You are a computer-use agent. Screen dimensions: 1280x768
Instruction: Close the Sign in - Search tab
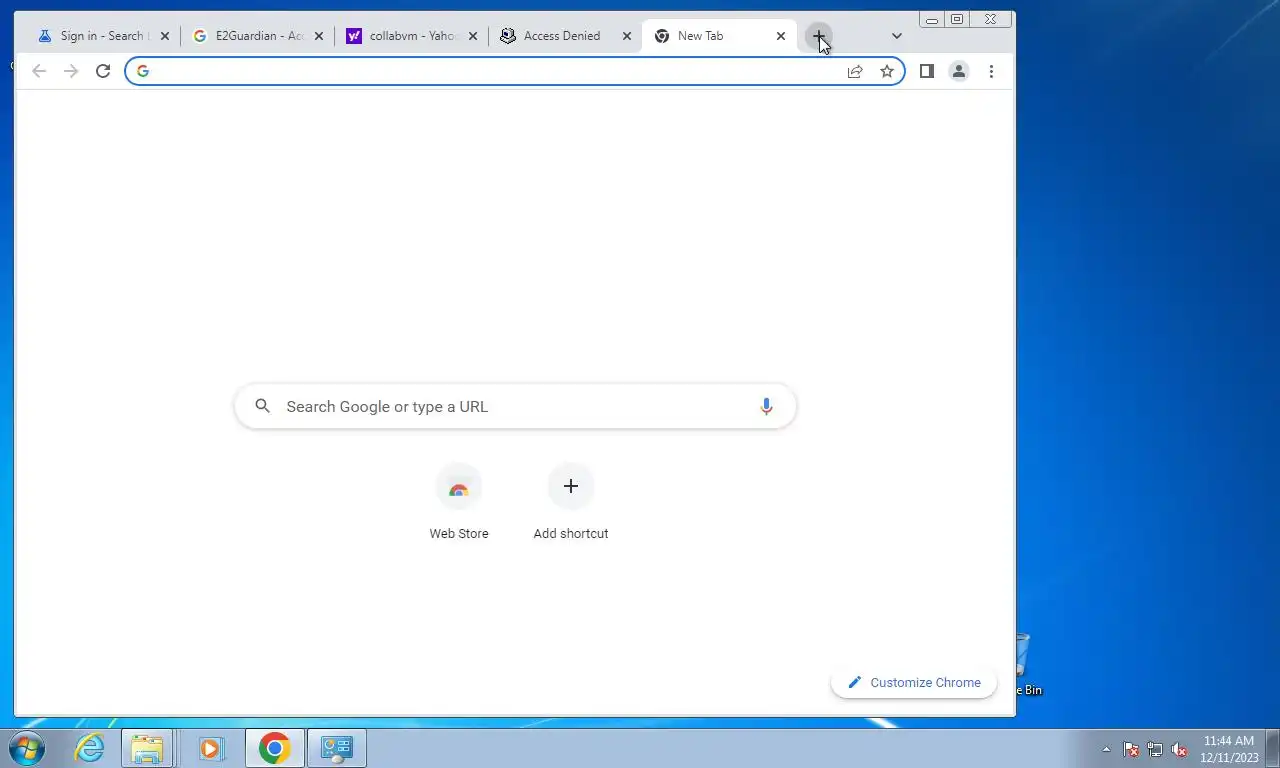(x=165, y=36)
